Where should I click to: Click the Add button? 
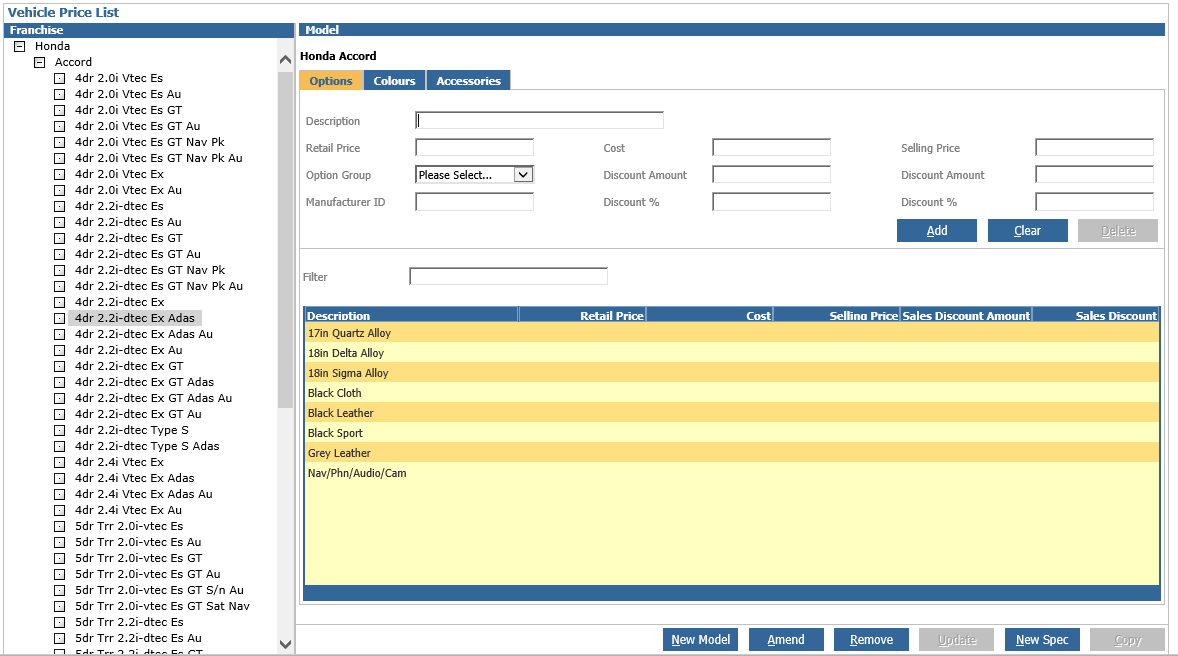tap(937, 231)
